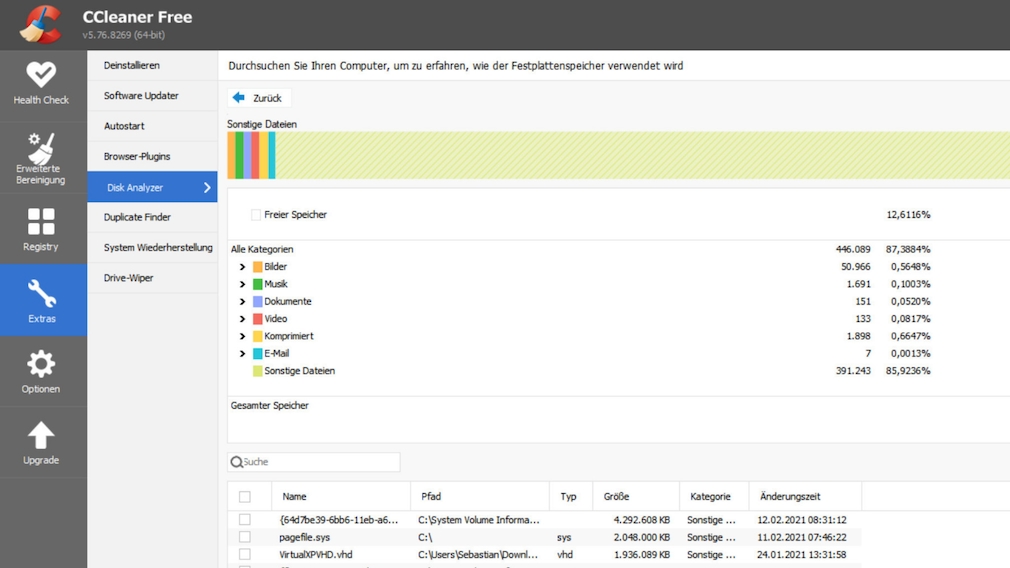
Task: Click the C:\Users\Sebastian\Downl... path cell
Action: 478,554
